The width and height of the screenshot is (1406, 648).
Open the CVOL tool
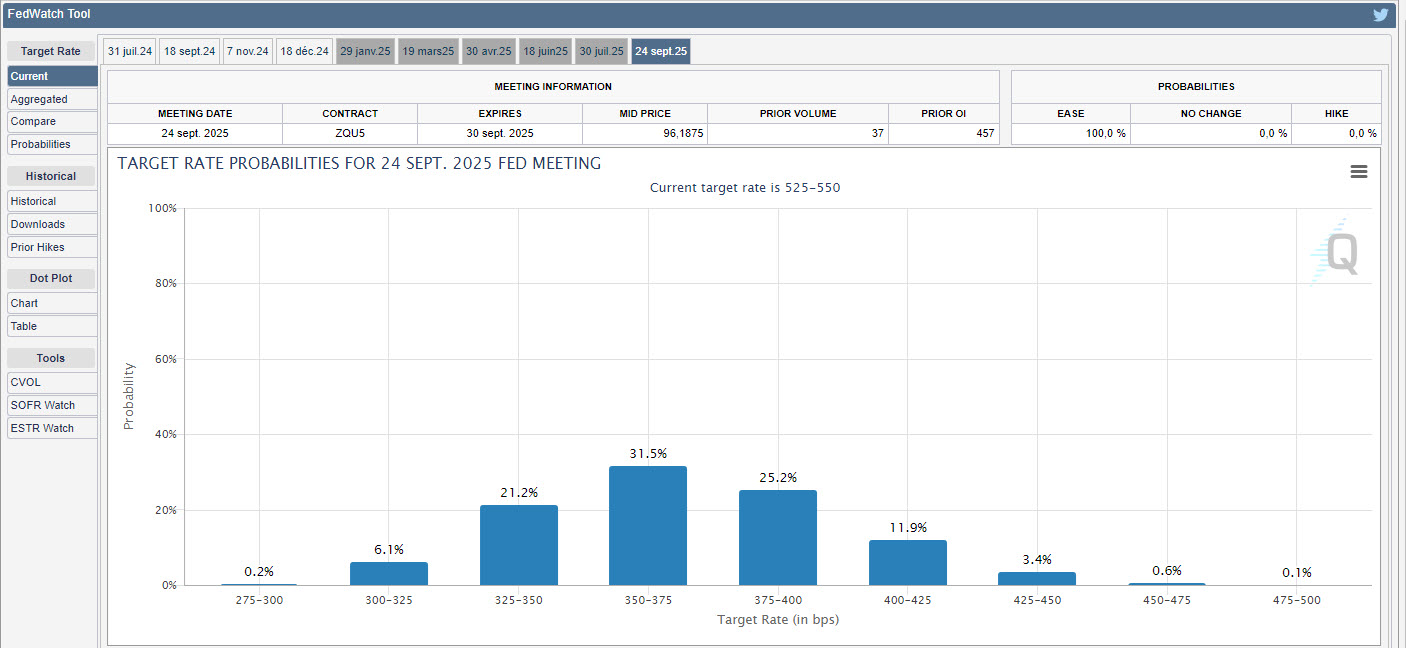(x=52, y=382)
